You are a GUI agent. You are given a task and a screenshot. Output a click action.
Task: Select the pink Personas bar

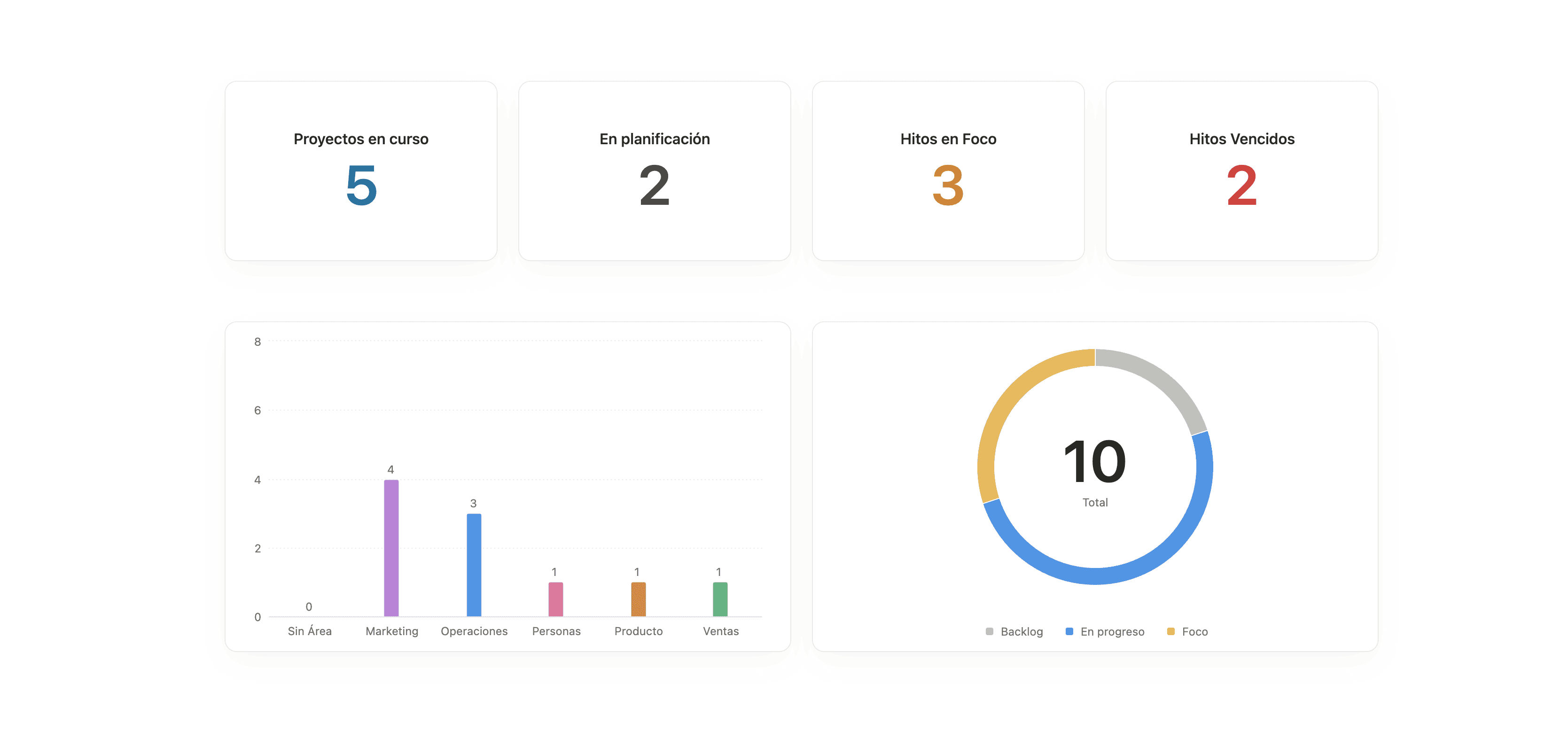555,599
